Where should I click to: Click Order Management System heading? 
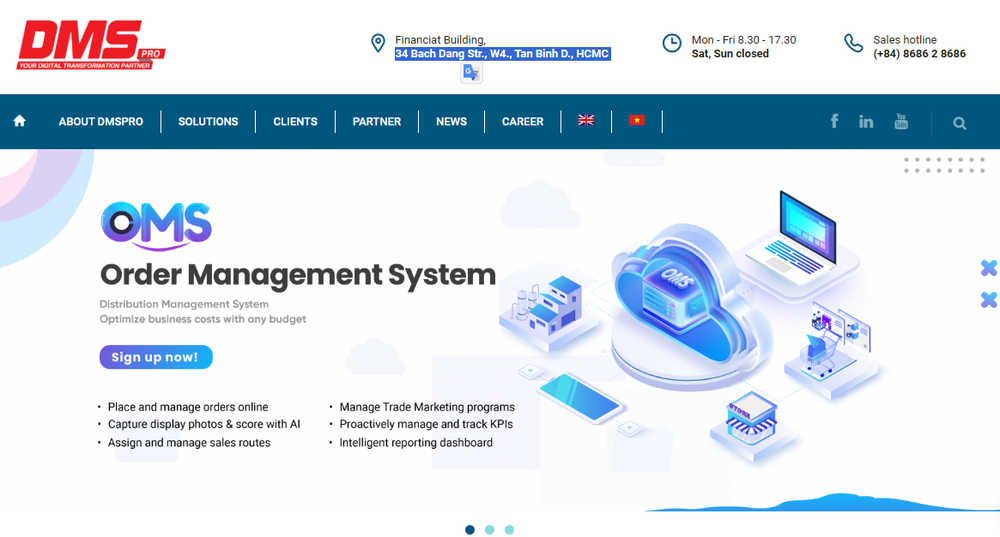pos(298,275)
